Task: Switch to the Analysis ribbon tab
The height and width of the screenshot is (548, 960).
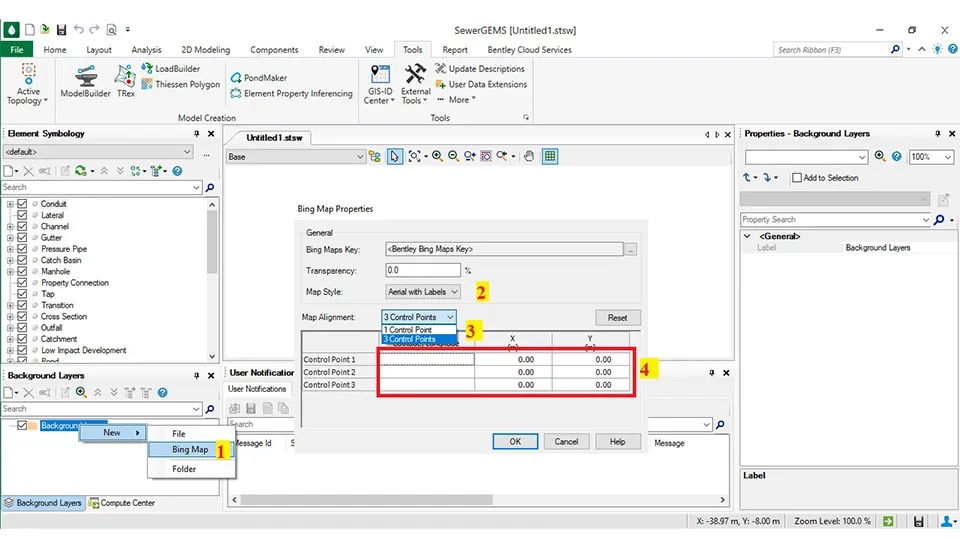Action: (x=146, y=49)
